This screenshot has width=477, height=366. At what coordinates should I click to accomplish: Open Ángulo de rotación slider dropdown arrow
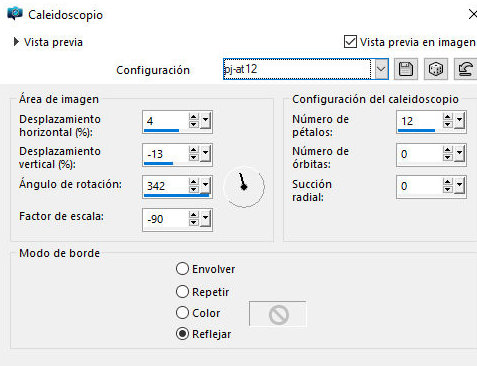[206, 185]
